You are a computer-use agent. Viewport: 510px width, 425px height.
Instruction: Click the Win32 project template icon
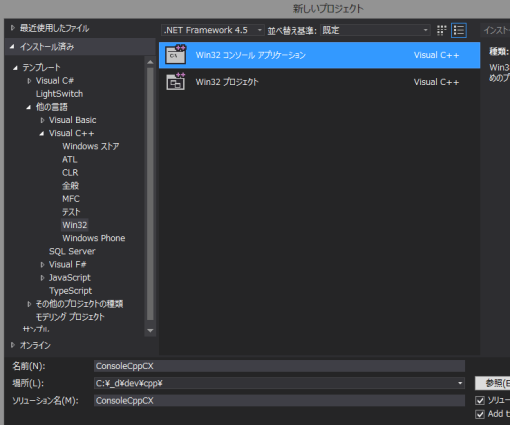pos(176,82)
